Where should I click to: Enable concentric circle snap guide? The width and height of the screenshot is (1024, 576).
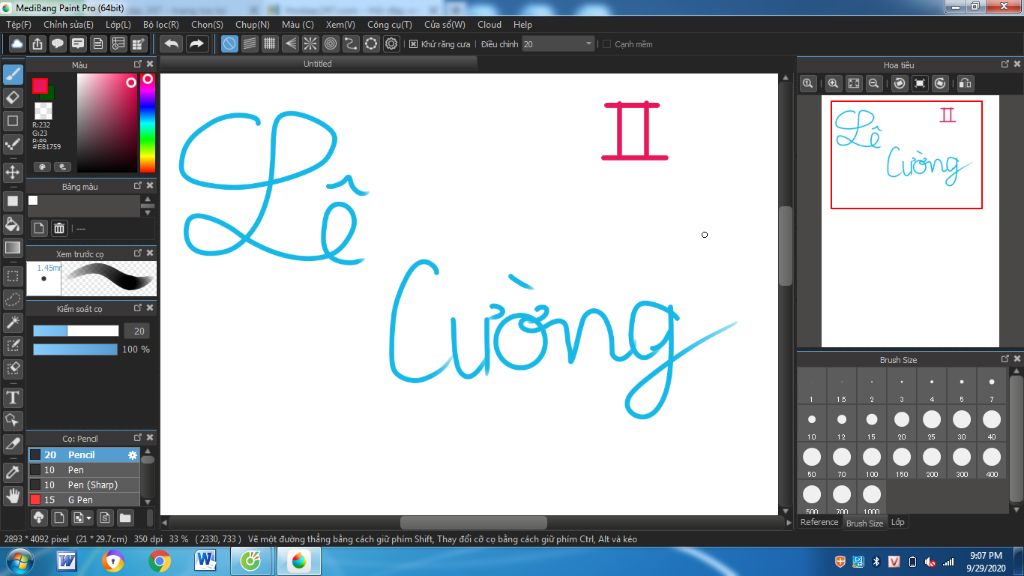tap(330, 44)
